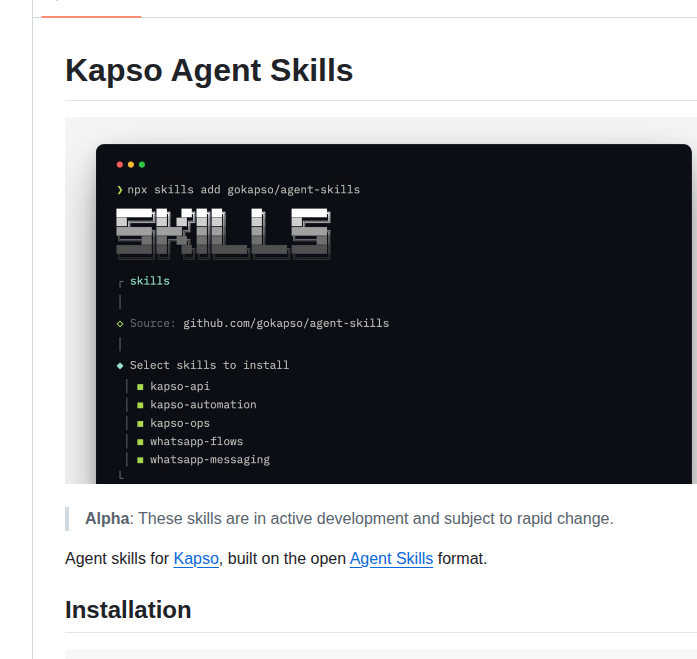Screen dimensions: 697x659
Task: Open the terminal demo image
Action: click(x=381, y=300)
